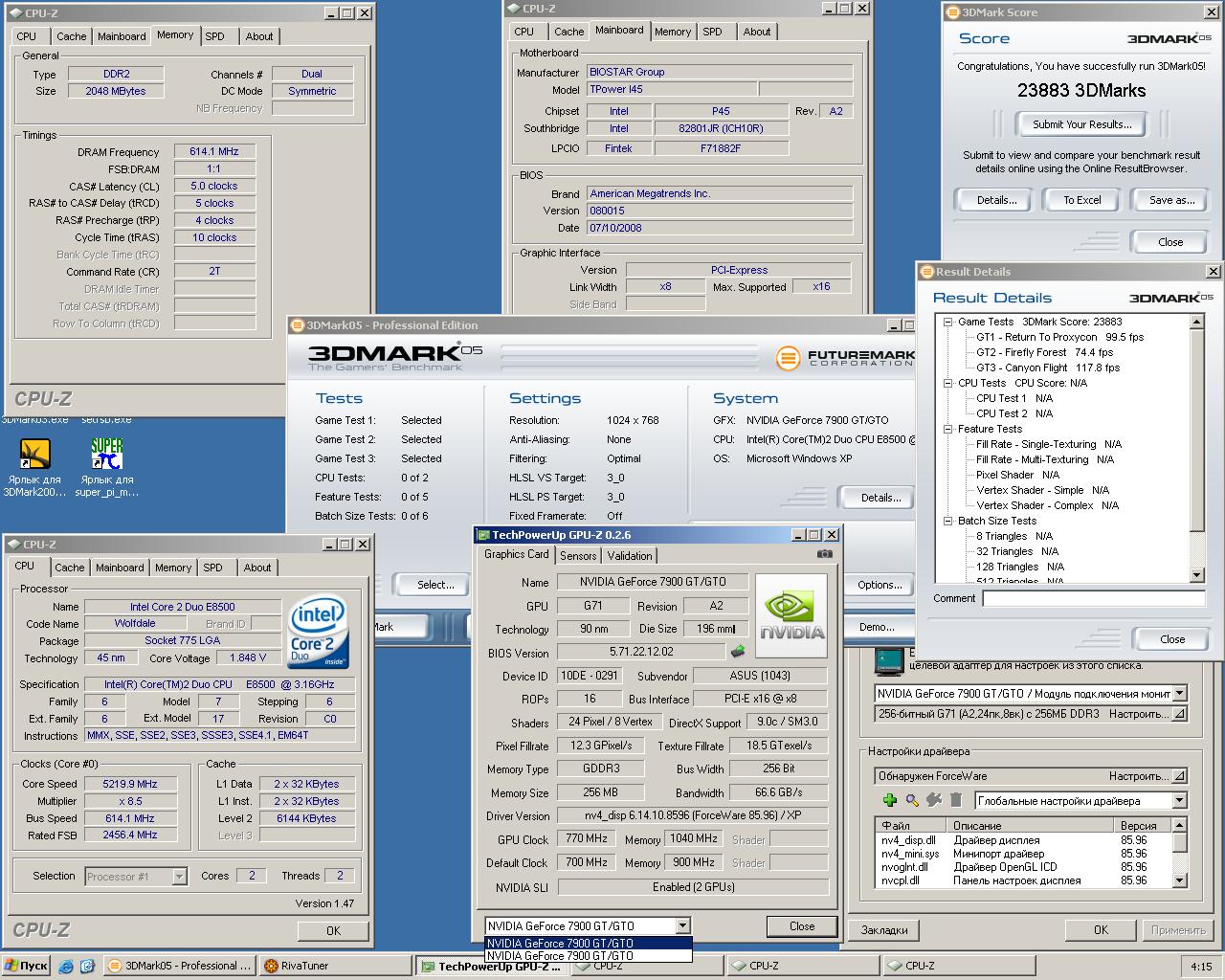Switch to 3DMark05 taskbar button
The width and height of the screenshot is (1225, 980).
(180, 966)
